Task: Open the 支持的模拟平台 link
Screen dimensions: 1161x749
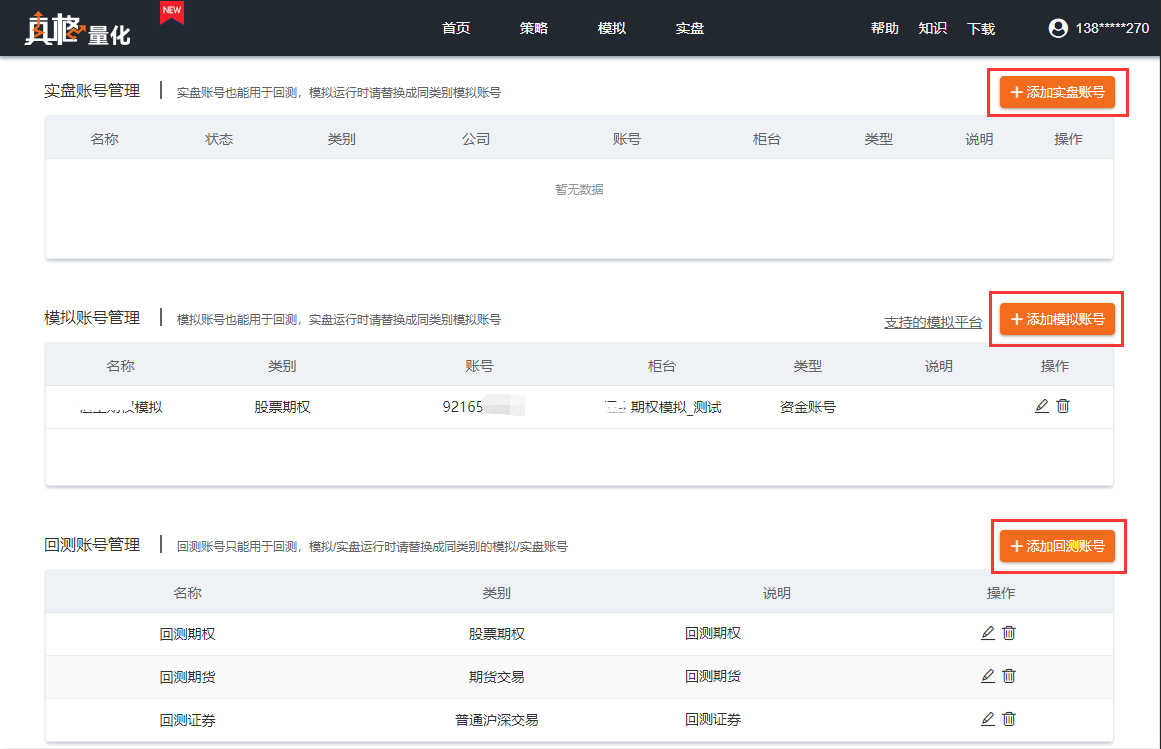Action: 933,322
